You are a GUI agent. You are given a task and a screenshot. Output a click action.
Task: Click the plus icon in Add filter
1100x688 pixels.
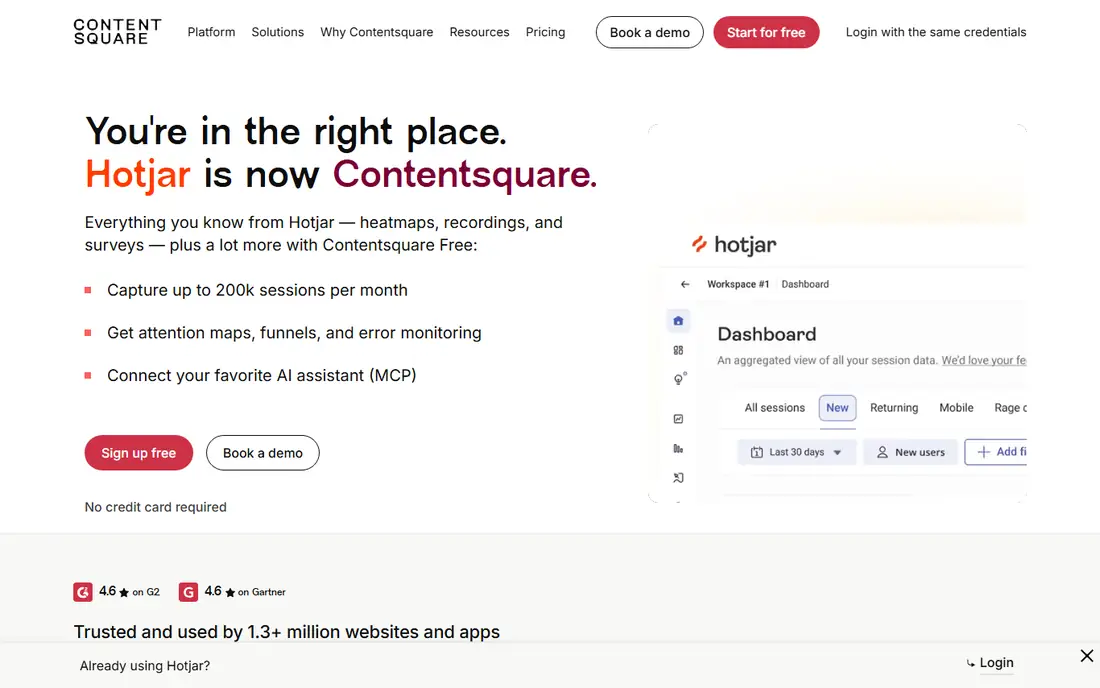click(x=984, y=452)
